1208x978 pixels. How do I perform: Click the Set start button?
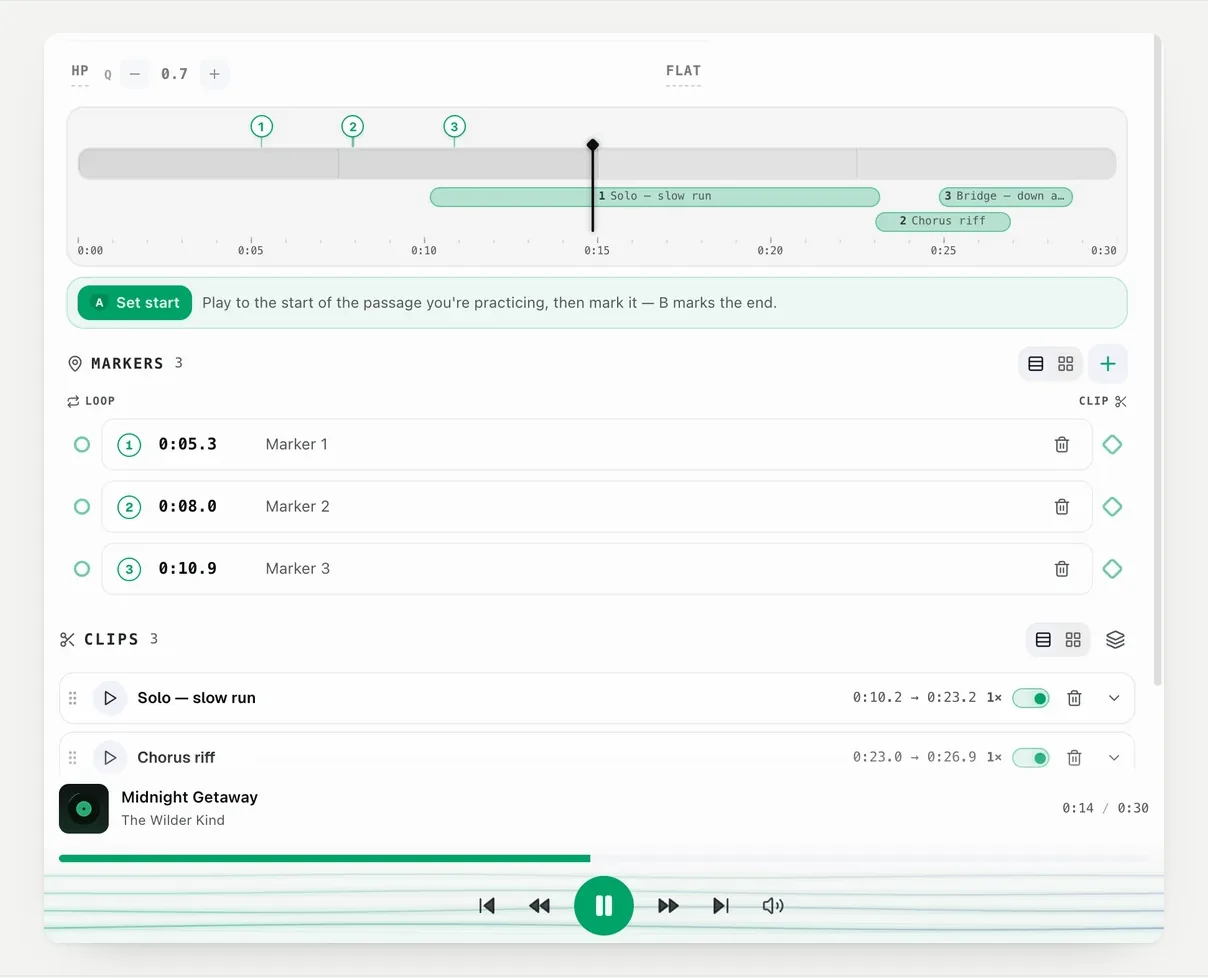[x=135, y=302]
